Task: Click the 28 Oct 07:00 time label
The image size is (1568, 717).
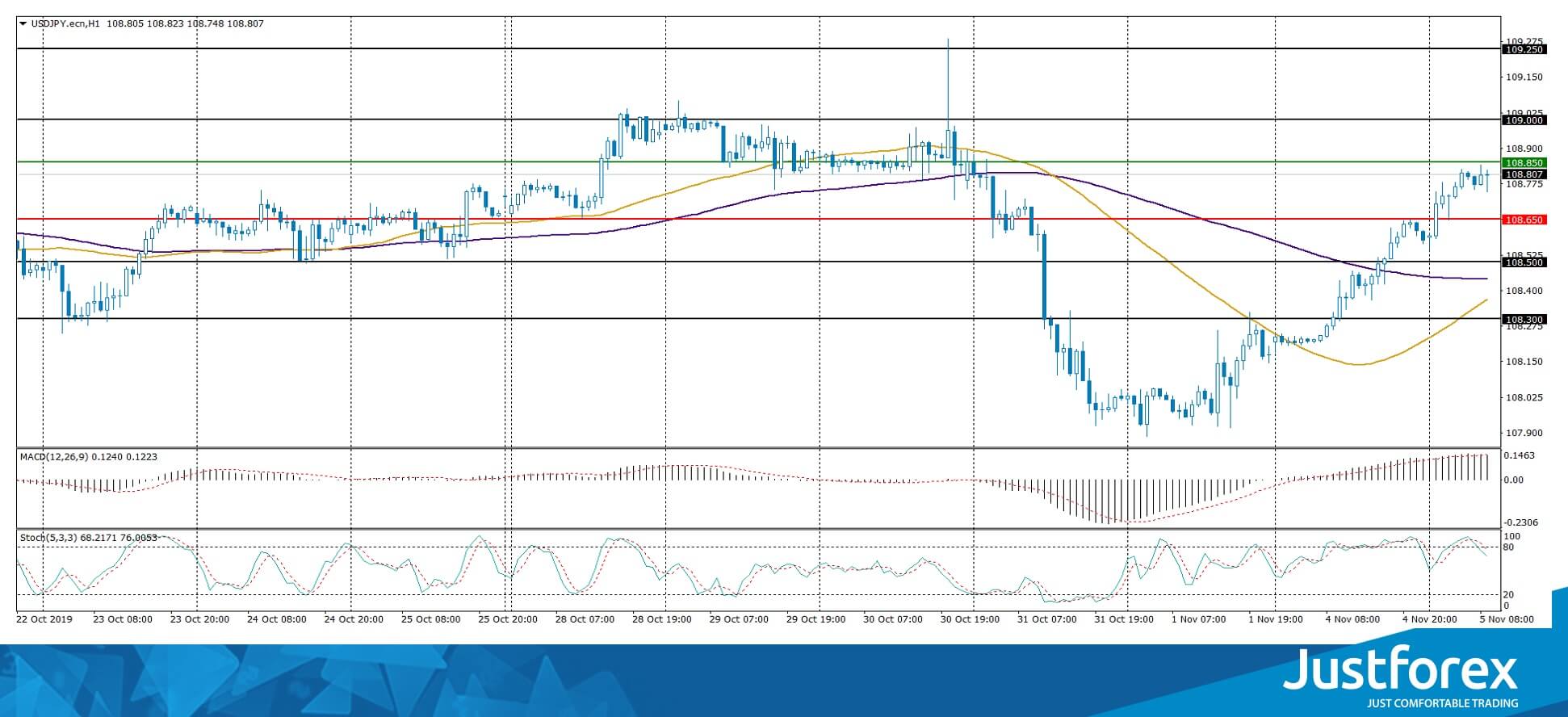Action: pos(585,619)
